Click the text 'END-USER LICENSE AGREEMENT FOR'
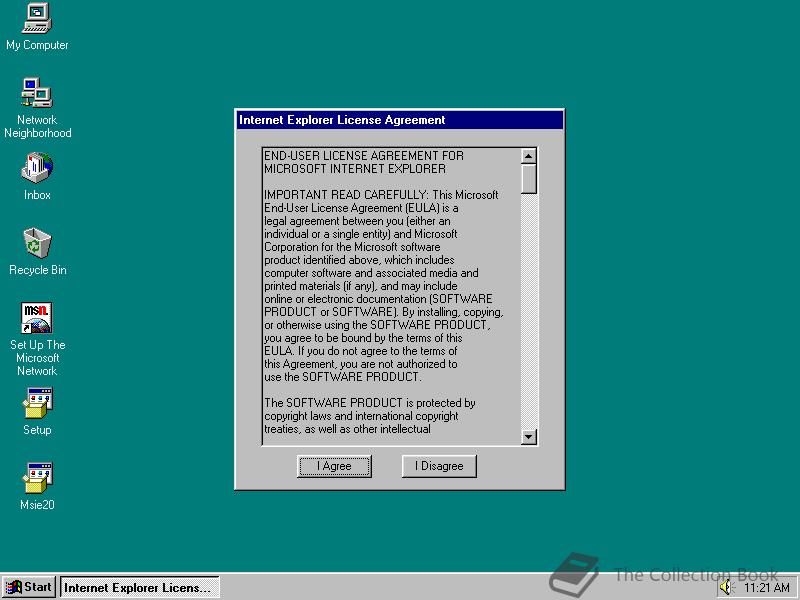This screenshot has height=600, width=800. (x=364, y=156)
